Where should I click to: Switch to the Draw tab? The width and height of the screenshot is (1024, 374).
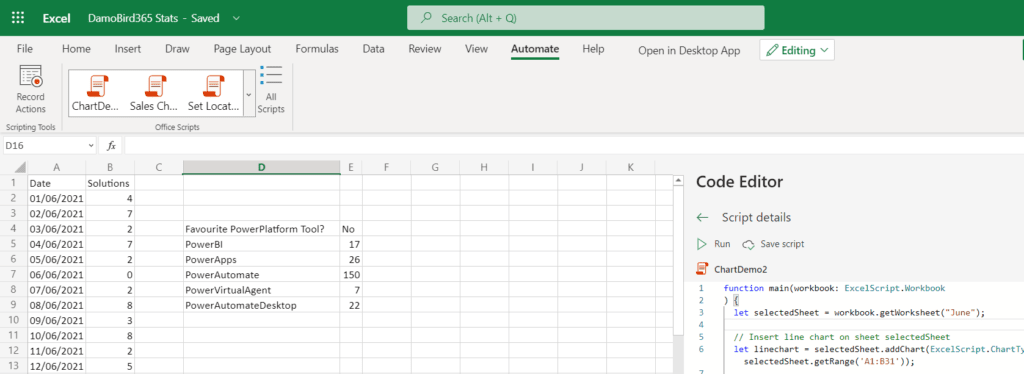click(177, 49)
